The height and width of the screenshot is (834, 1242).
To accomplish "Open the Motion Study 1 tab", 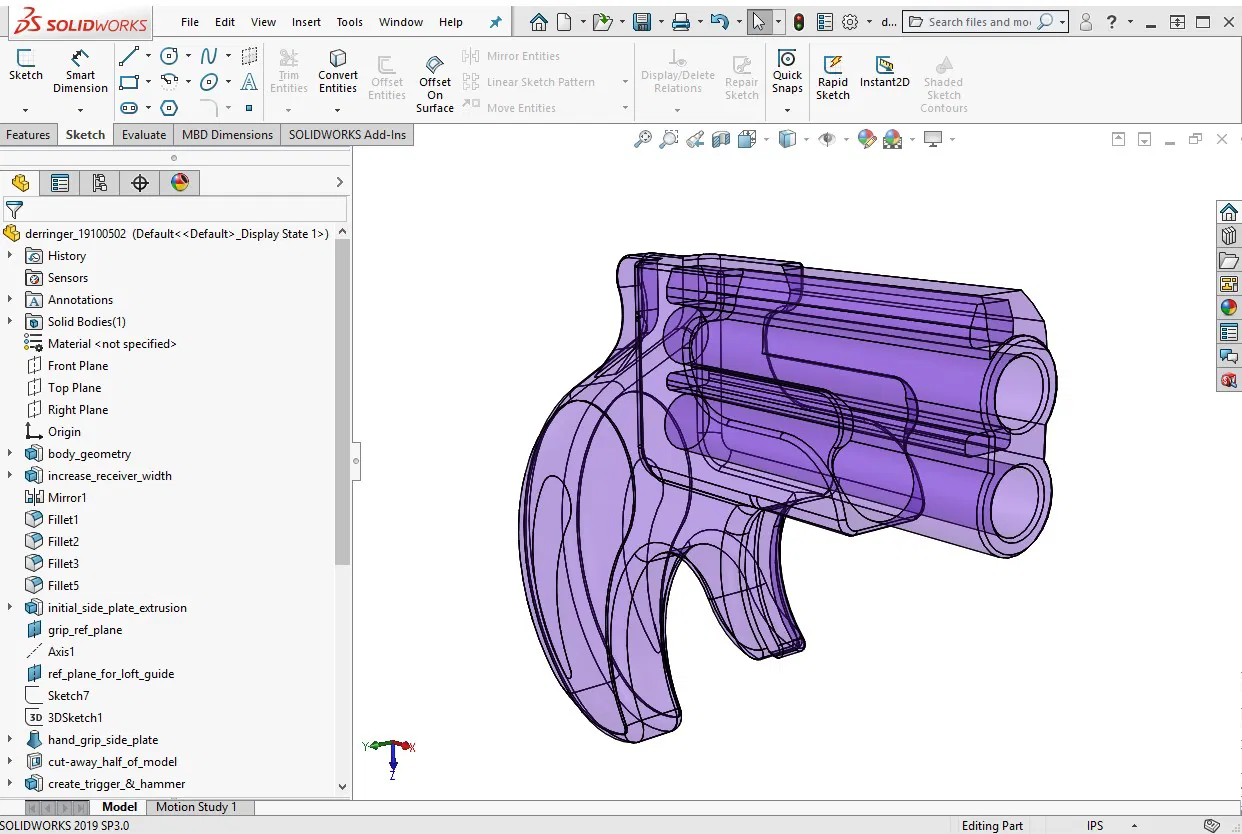I will tap(196, 807).
